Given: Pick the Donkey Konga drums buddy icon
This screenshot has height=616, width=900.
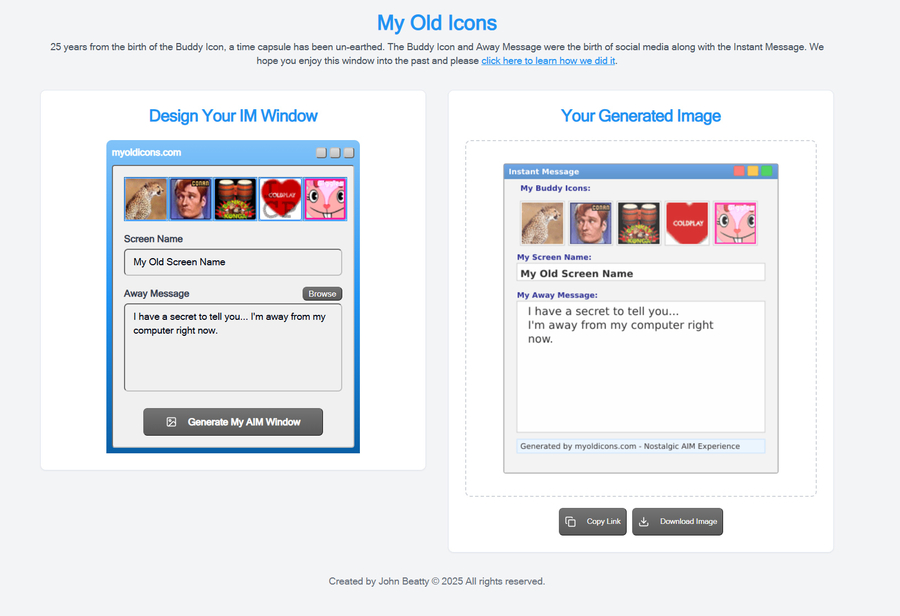Looking at the screenshot, I should [235, 199].
